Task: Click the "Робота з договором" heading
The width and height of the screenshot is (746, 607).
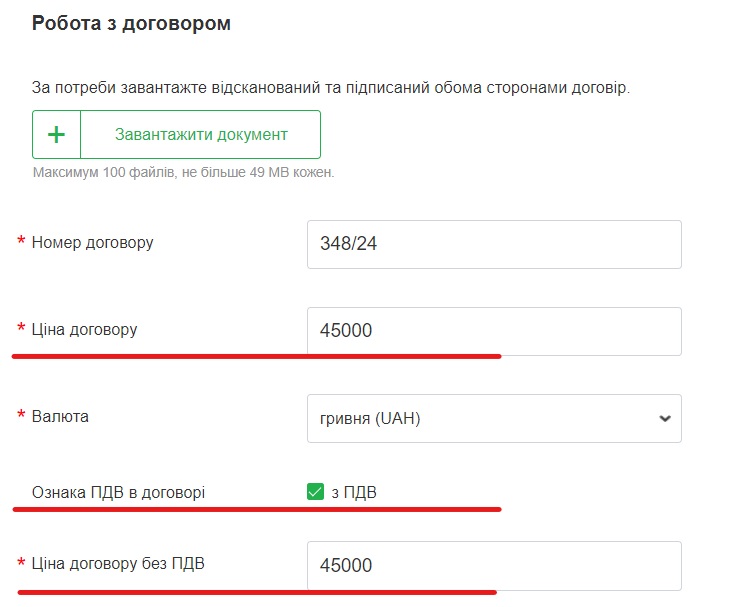Action: pyautogui.click(x=132, y=23)
